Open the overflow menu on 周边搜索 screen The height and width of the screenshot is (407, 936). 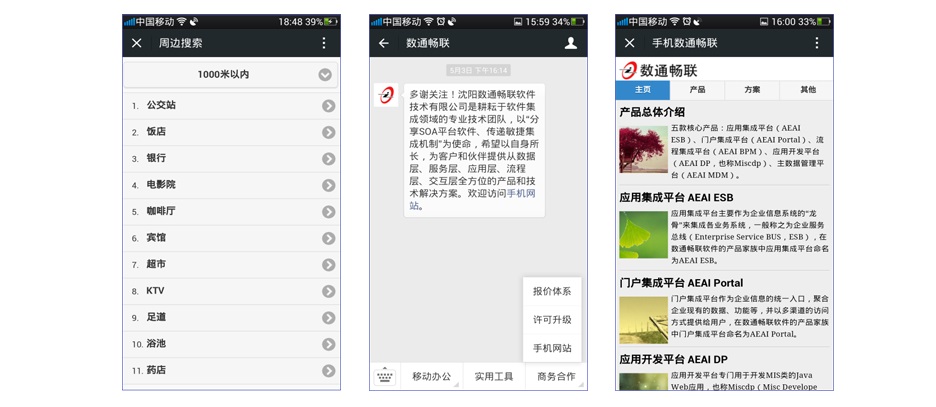pyautogui.click(x=324, y=43)
